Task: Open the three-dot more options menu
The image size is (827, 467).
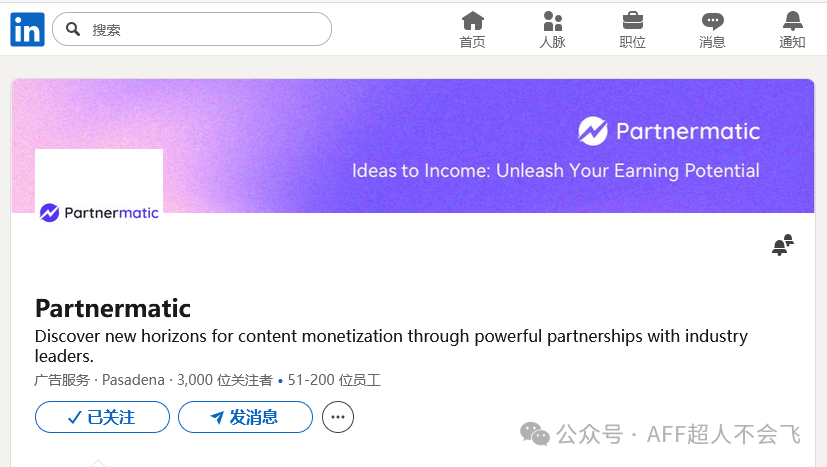Action: (x=338, y=417)
